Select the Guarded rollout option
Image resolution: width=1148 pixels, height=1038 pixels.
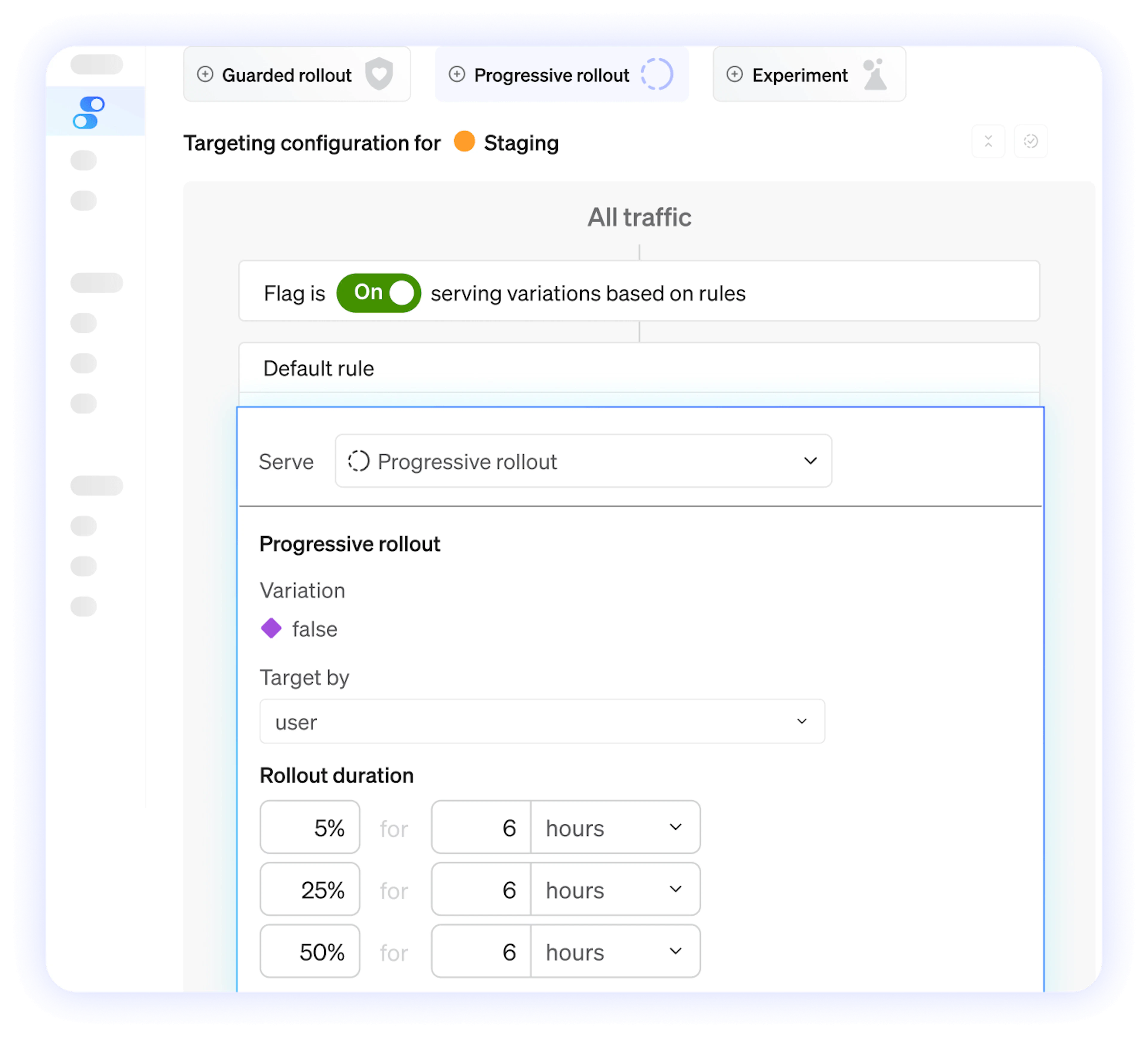pyautogui.click(x=286, y=75)
